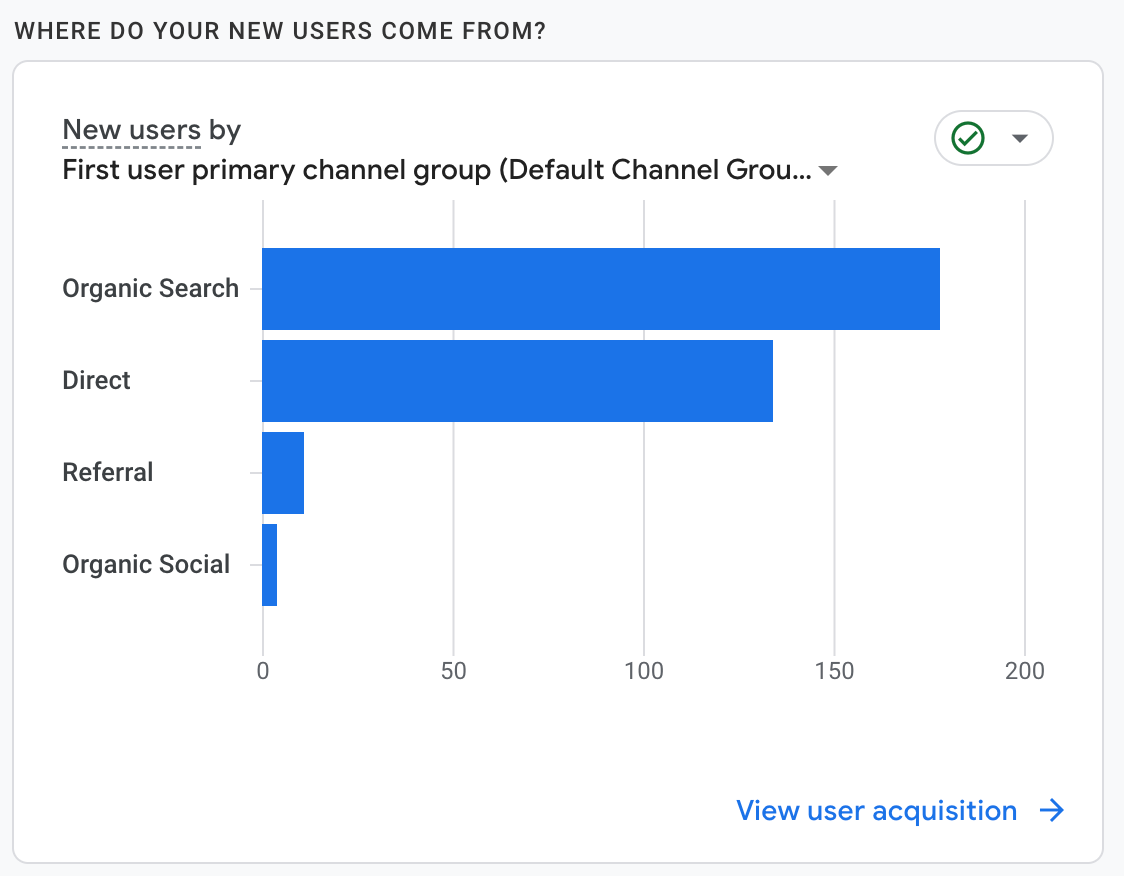Click the 100 tick label on the axis
Screen dimensions: 1124x876
pos(644,671)
